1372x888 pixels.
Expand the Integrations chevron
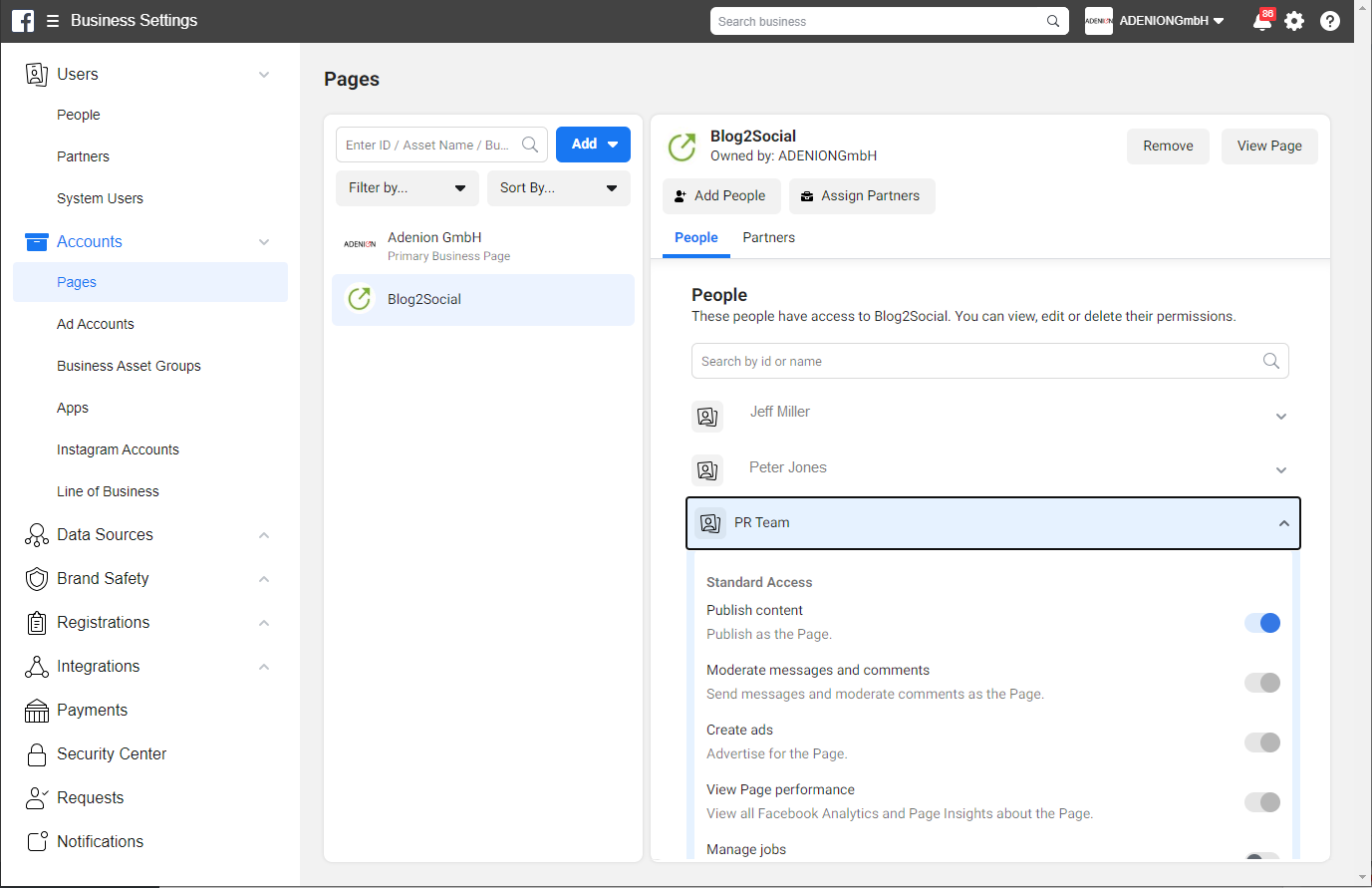click(x=264, y=667)
